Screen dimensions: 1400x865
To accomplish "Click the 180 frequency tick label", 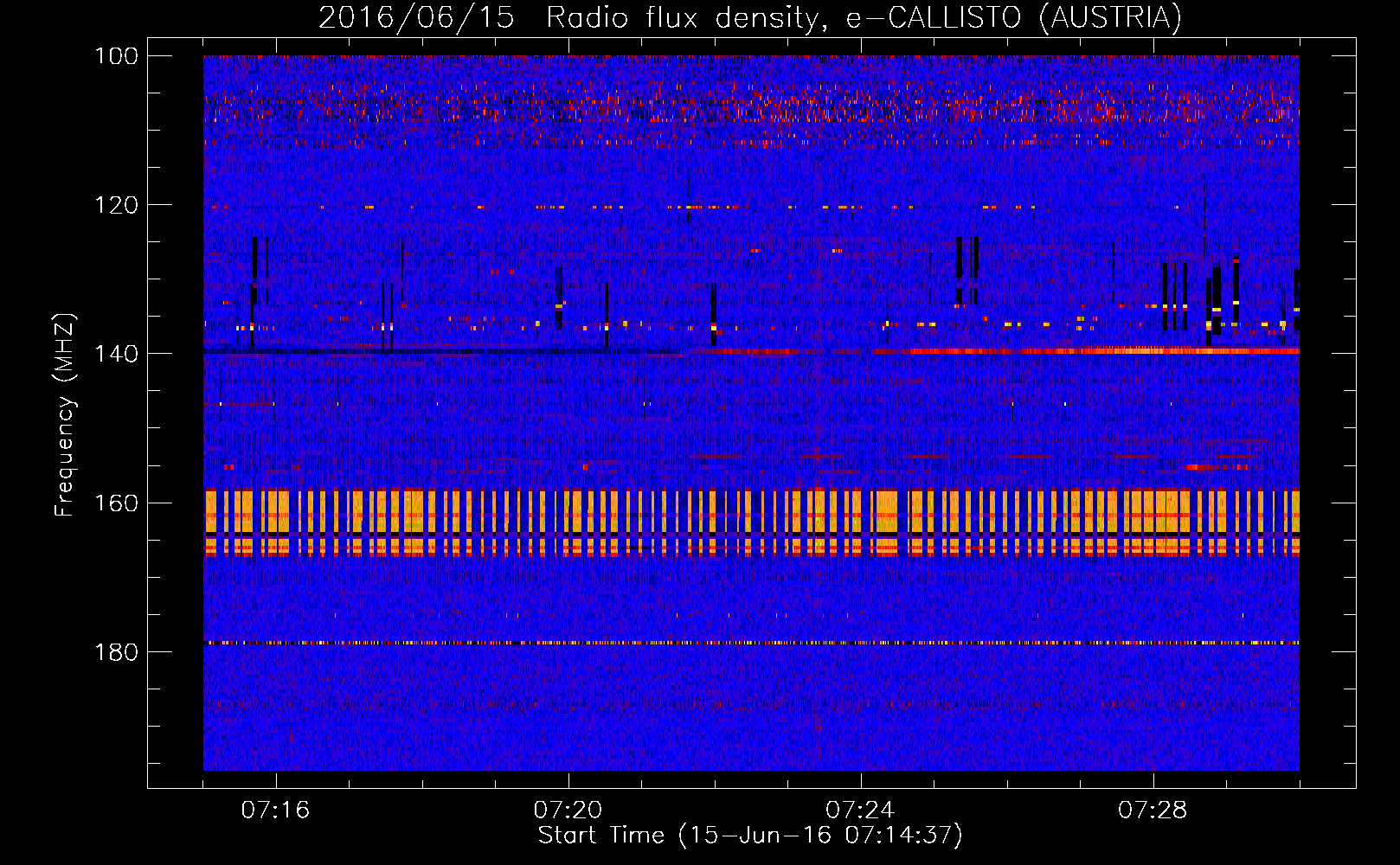I will pos(116,651).
